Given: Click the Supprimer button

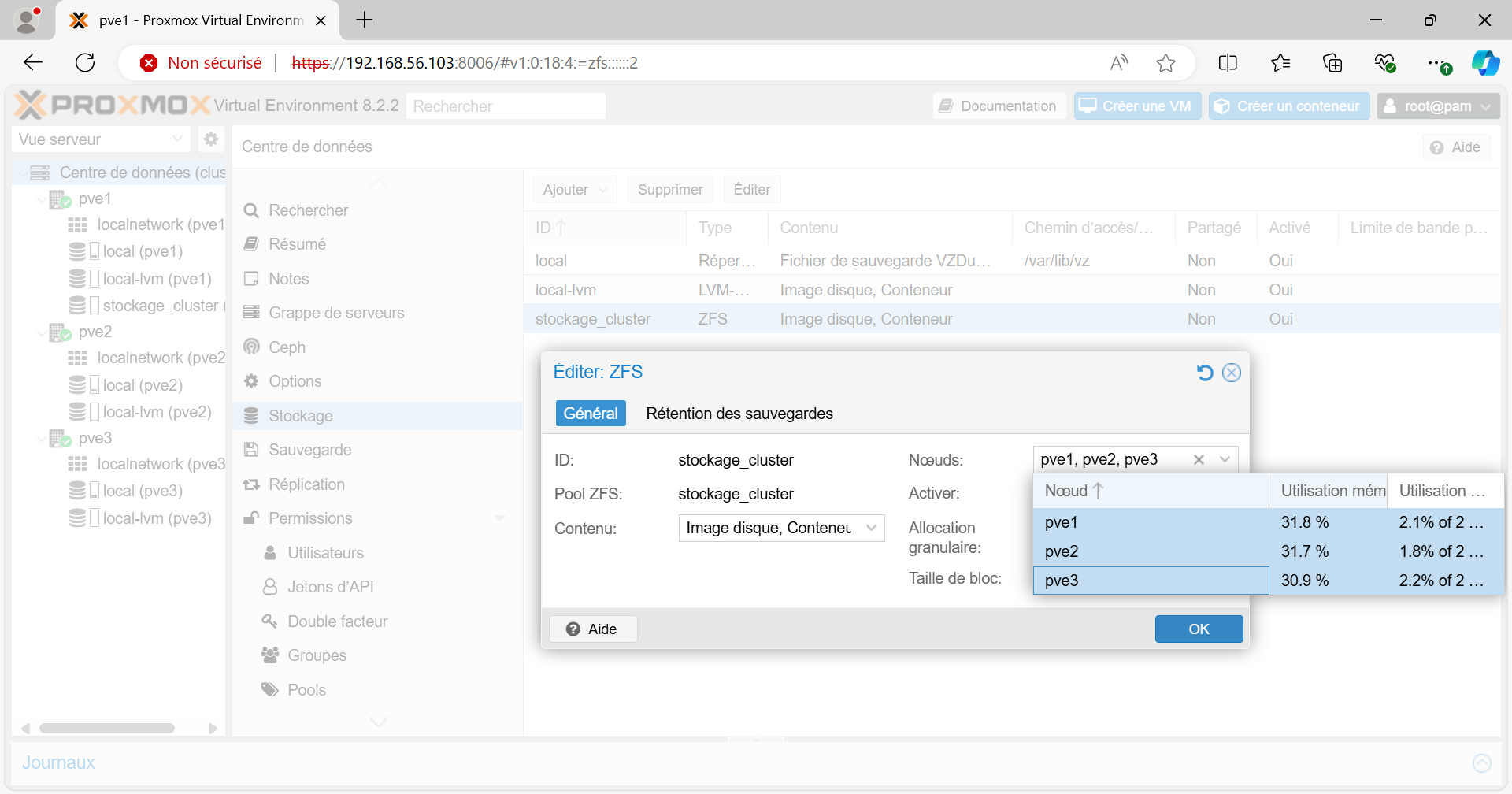Looking at the screenshot, I should click(x=670, y=190).
